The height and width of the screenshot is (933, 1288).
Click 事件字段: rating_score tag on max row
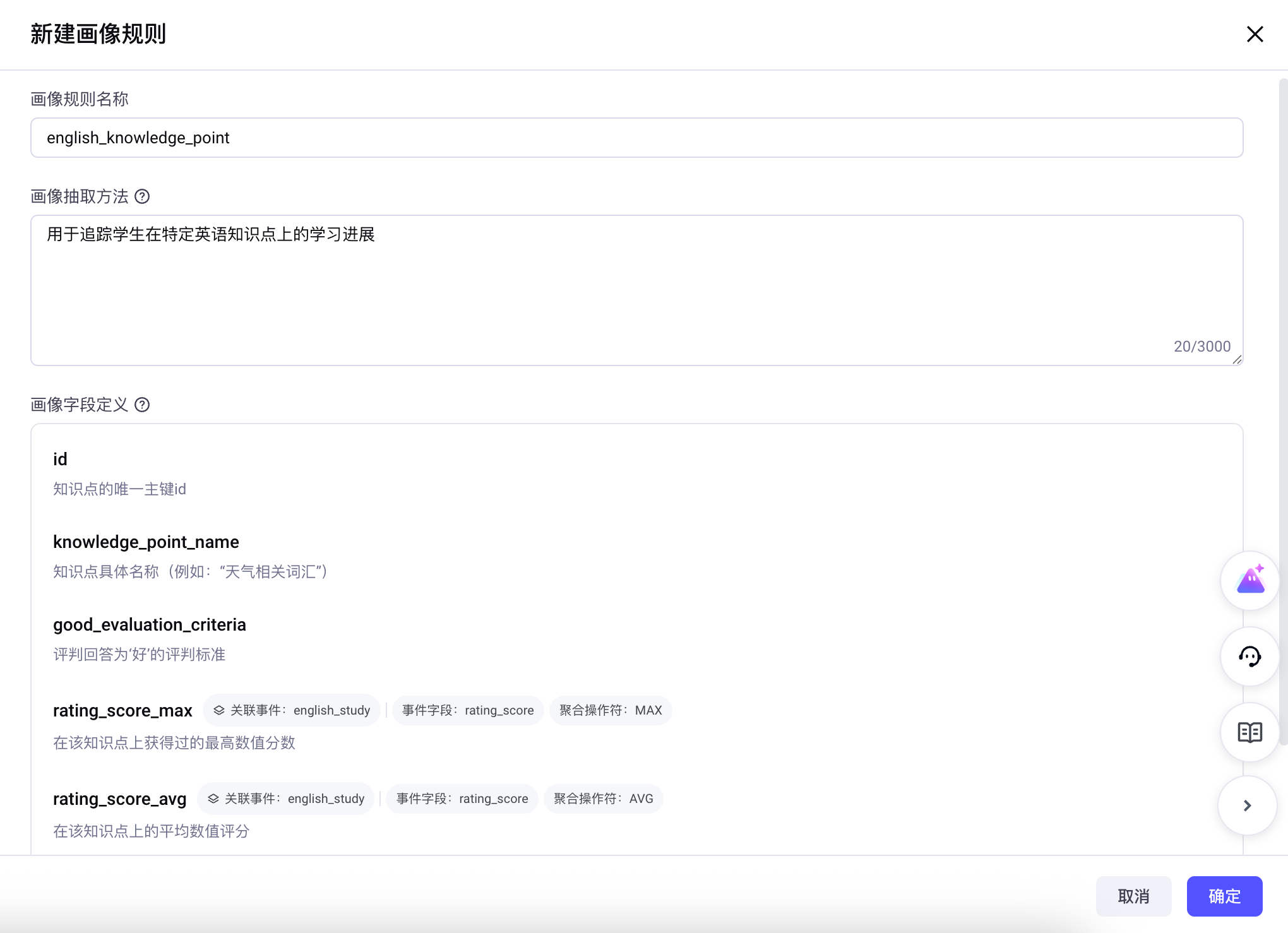tap(467, 710)
